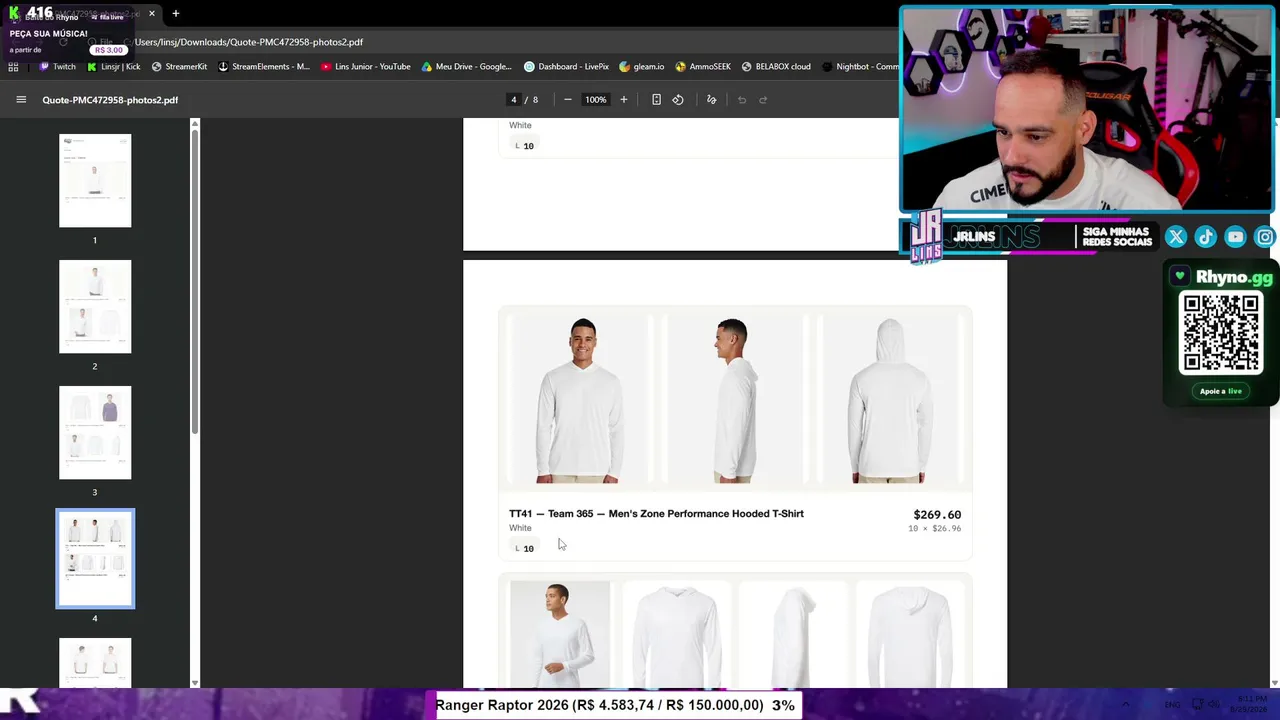Click the side view hooded shirt photo
This screenshot has width=1280, height=720.
point(734,401)
